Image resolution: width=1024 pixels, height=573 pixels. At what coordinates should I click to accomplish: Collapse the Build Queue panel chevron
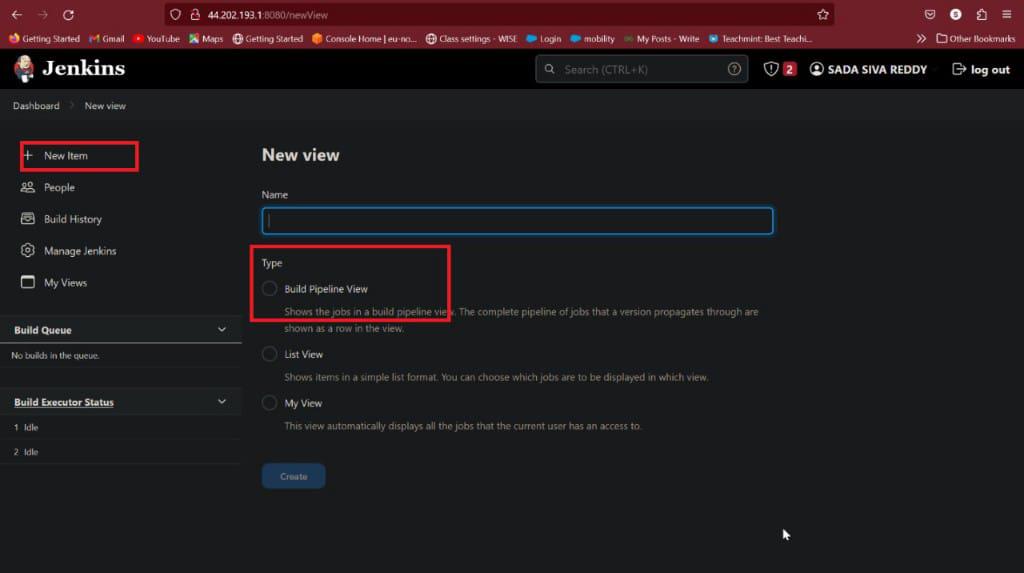(222, 330)
